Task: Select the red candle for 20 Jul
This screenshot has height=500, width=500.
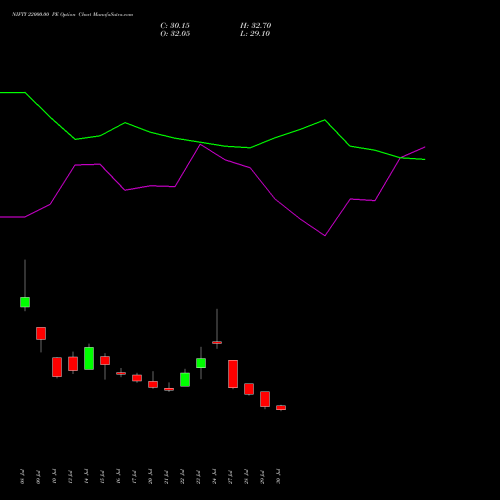Action: click(x=153, y=384)
